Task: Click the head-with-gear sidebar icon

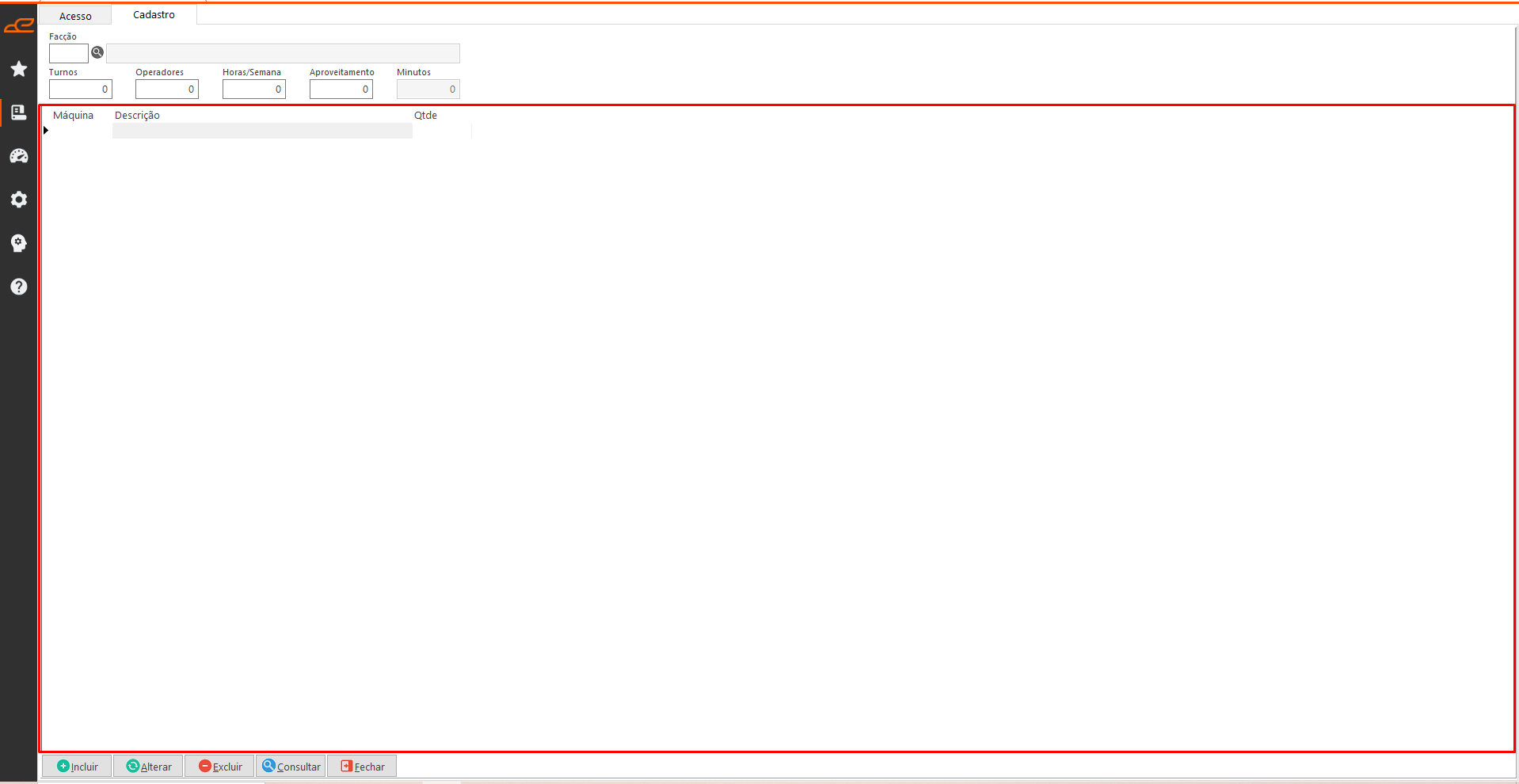Action: coord(19,243)
